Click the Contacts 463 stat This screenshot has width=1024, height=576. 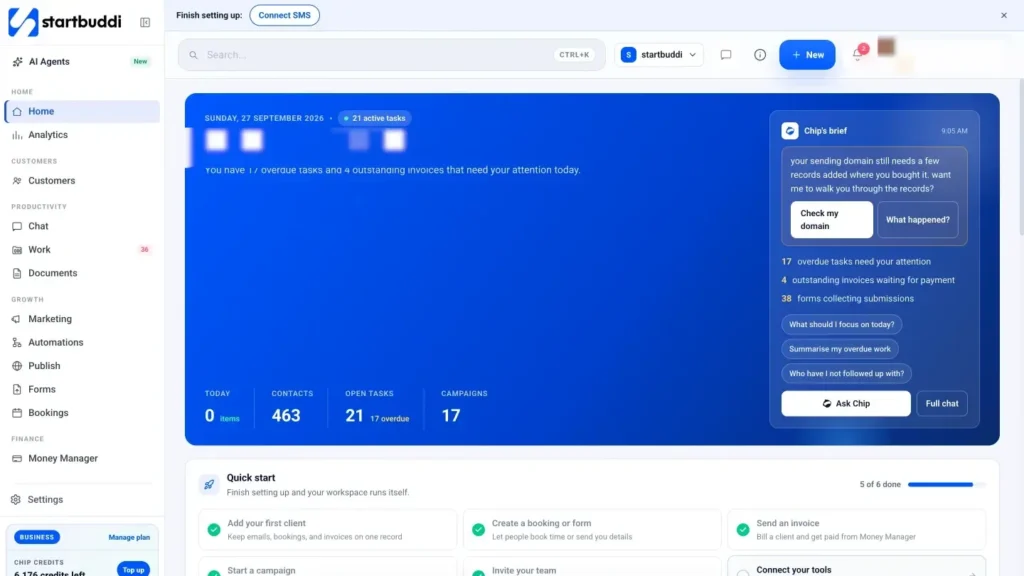tap(292, 408)
